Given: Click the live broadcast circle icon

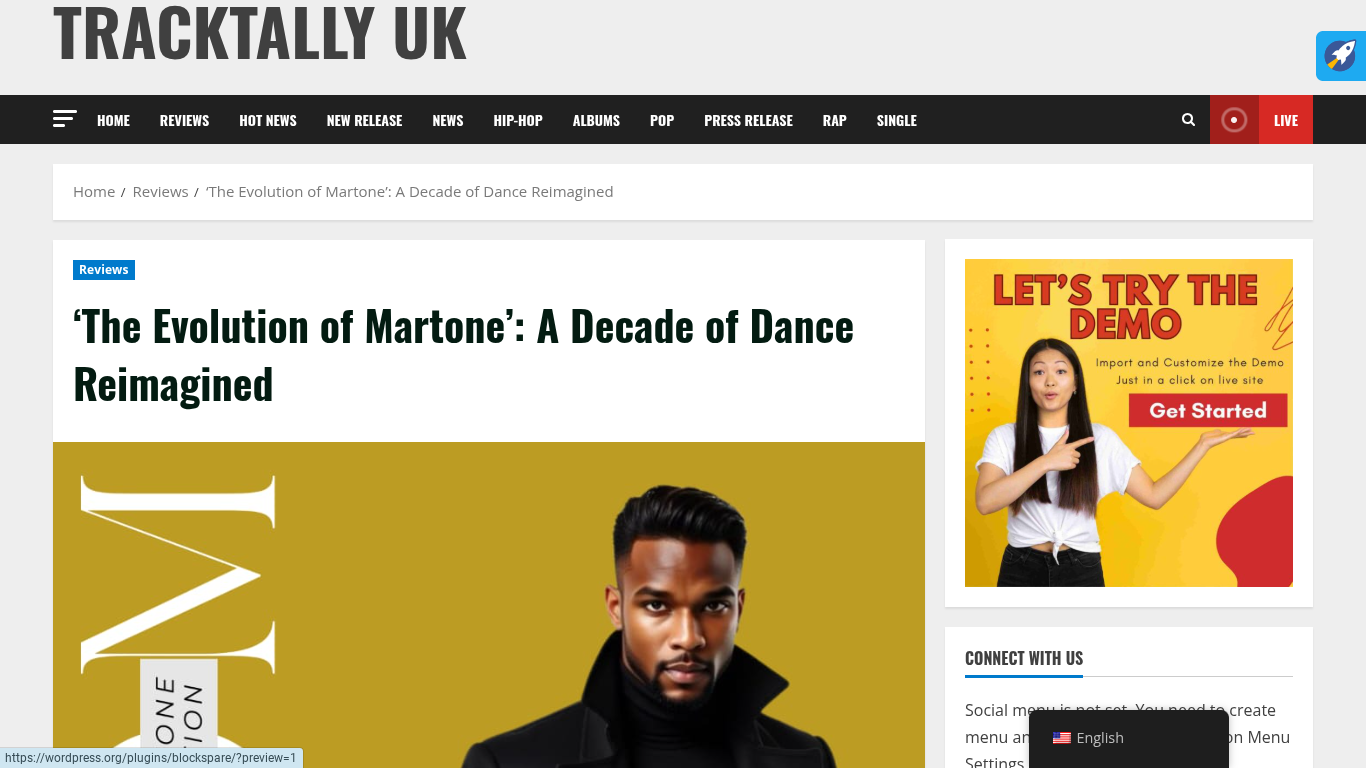Looking at the screenshot, I should point(1234,120).
